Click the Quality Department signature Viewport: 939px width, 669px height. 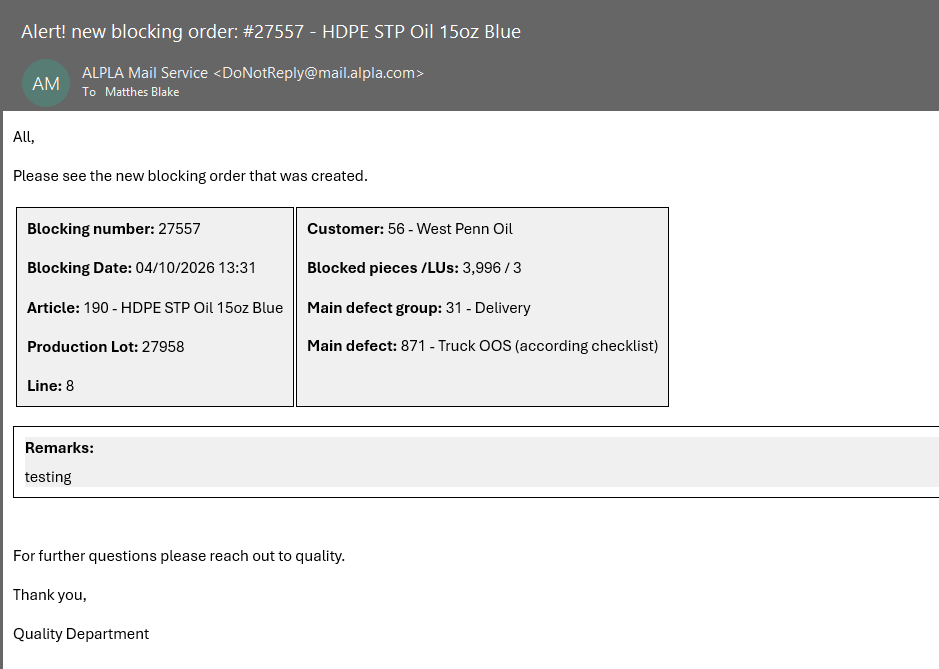(x=81, y=634)
